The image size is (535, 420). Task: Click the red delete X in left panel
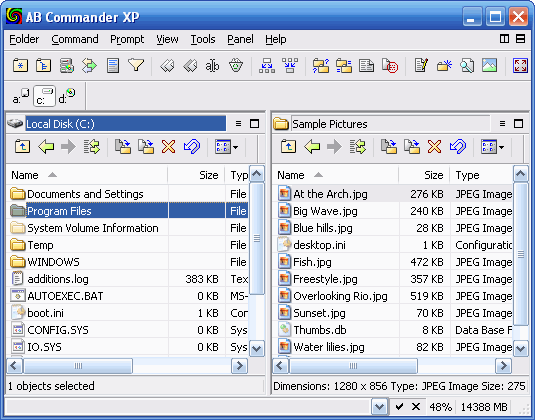[x=169, y=147]
